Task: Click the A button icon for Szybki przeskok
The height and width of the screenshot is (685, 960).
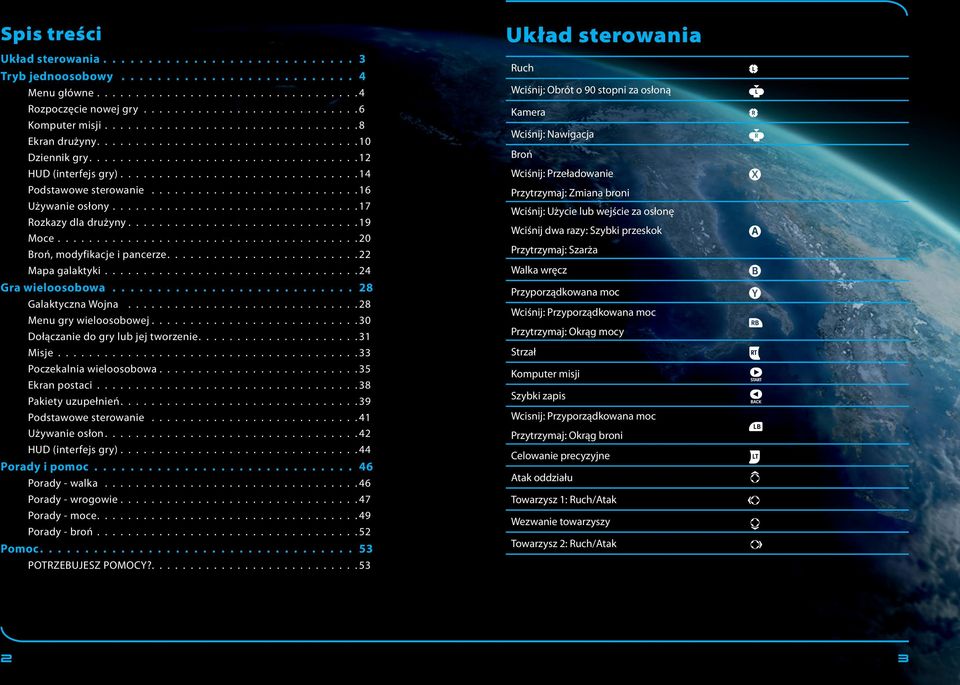Action: pos(755,231)
